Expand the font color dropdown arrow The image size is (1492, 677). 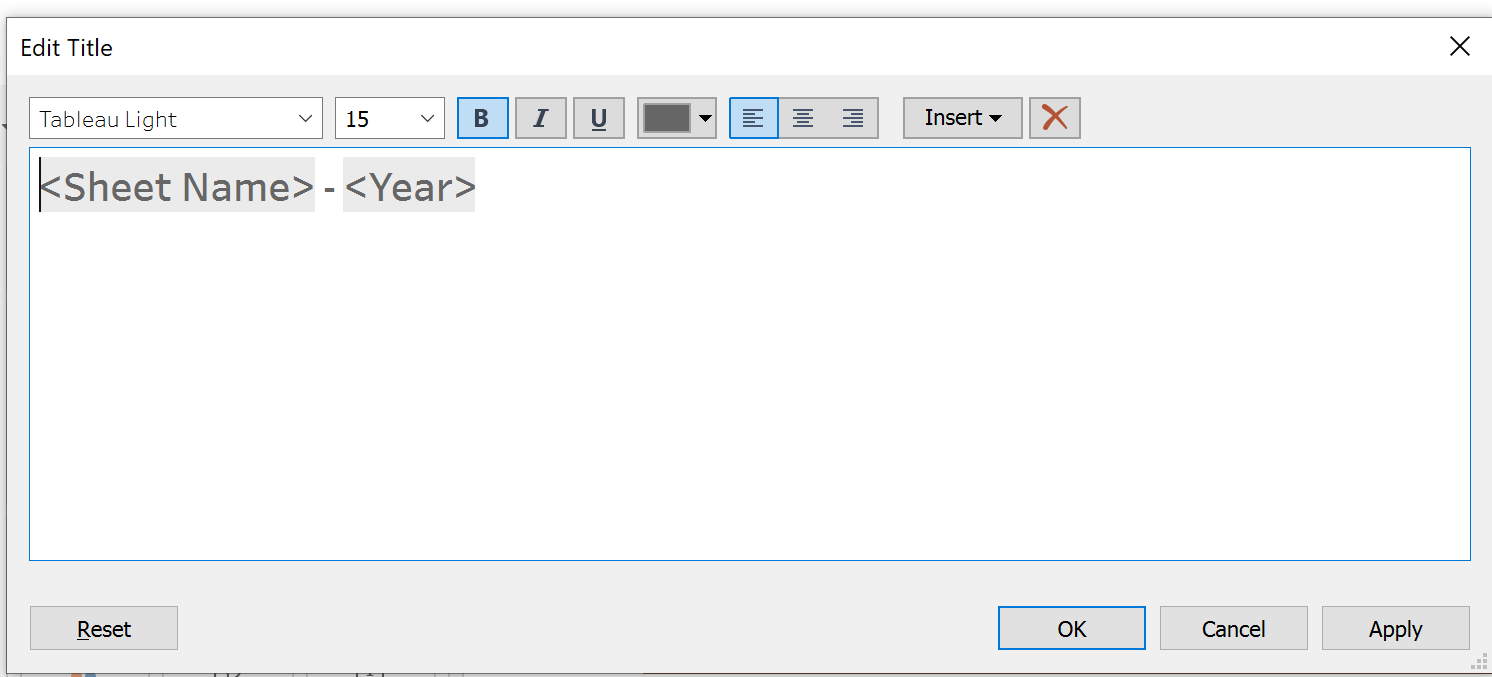(706, 118)
